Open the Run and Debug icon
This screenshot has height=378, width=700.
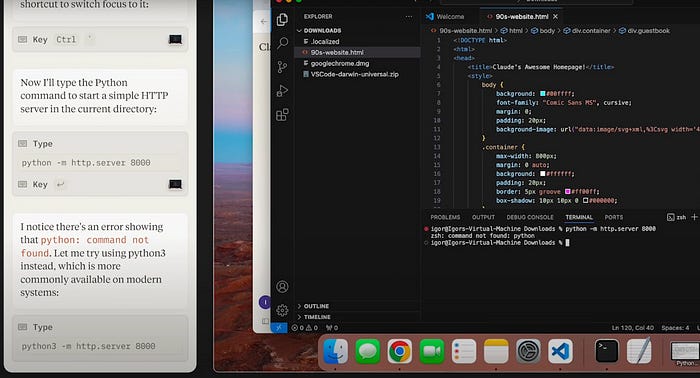282,91
